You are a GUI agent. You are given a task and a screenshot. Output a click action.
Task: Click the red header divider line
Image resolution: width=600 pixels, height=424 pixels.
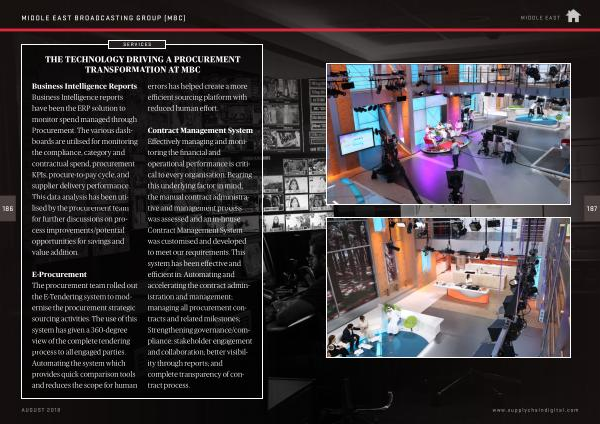click(300, 29)
